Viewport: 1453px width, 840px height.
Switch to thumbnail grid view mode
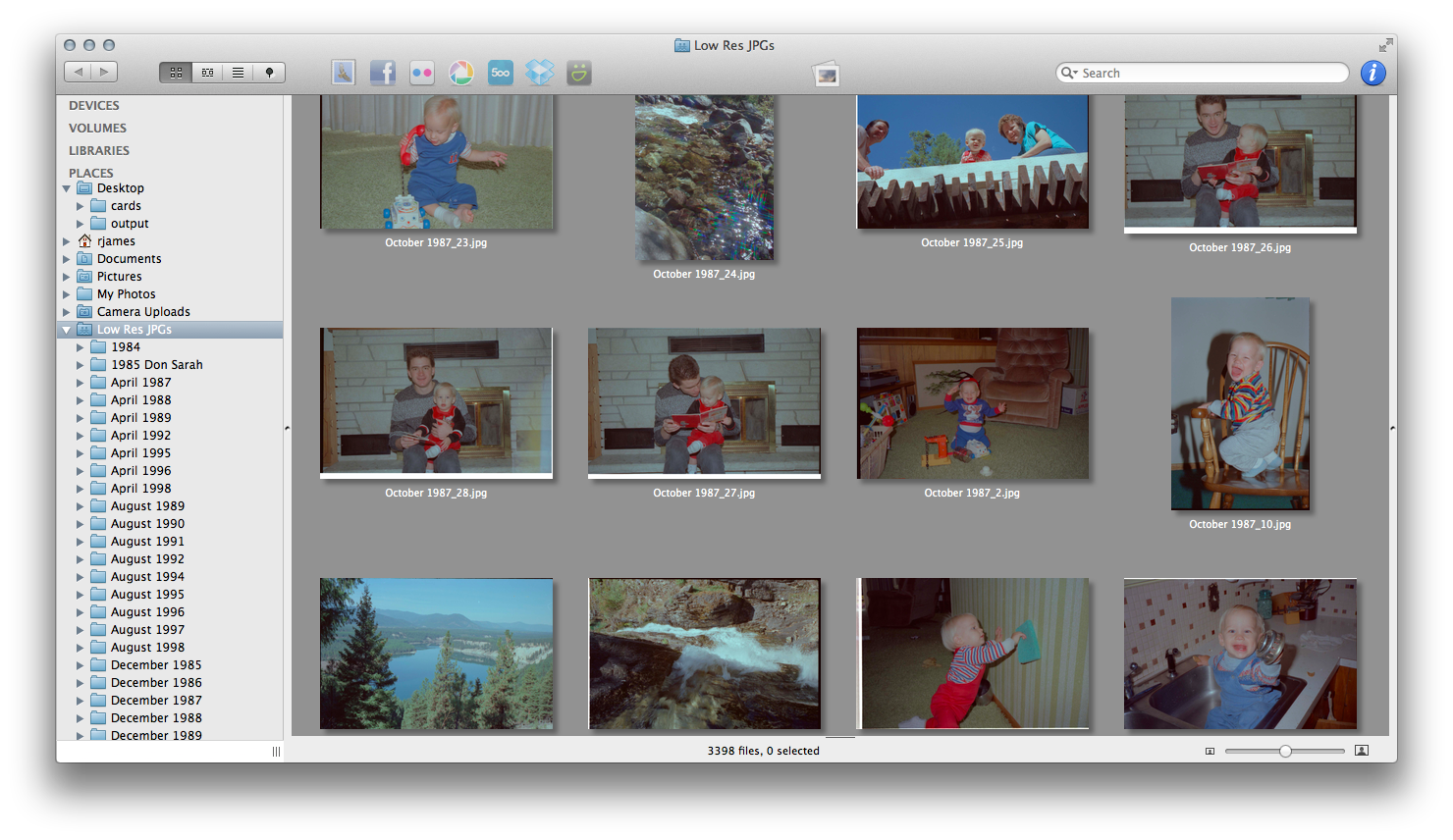(176, 73)
